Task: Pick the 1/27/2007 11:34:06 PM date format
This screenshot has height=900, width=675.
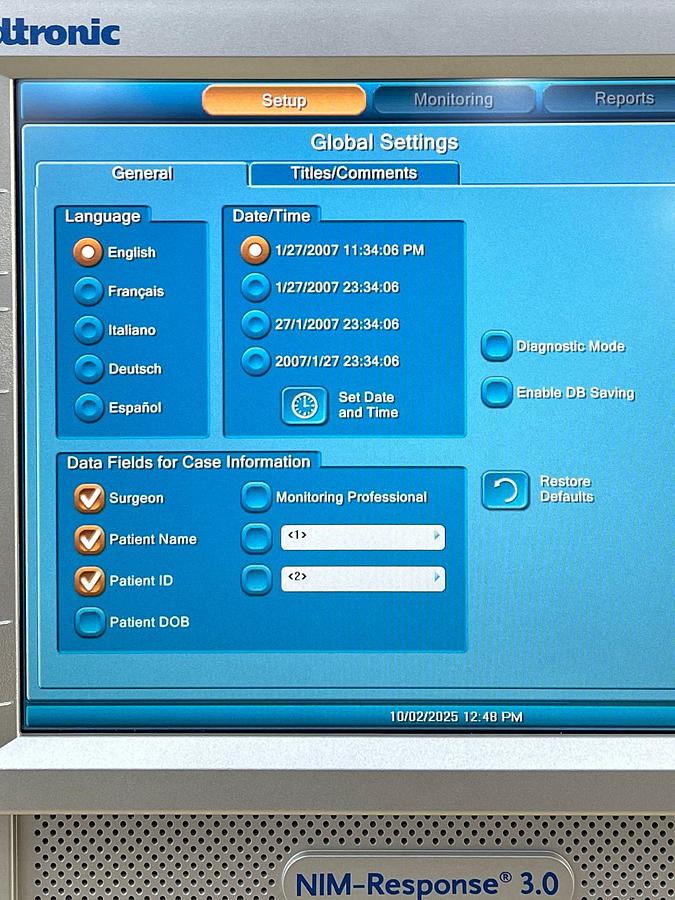Action: click(255, 250)
